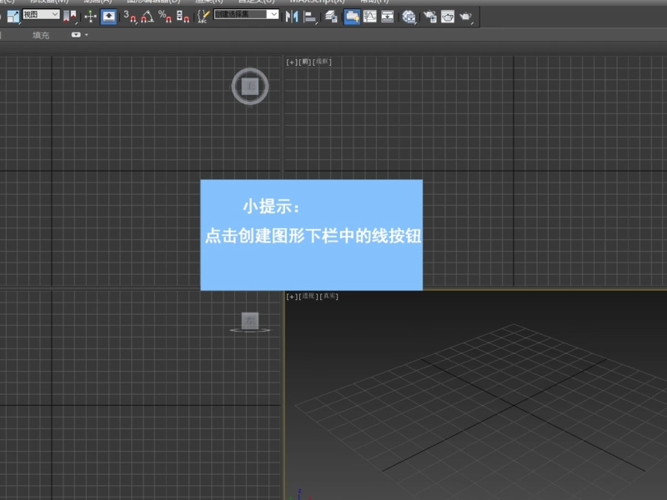Click the compass ring under the left viewport ViewCube

click(250, 330)
